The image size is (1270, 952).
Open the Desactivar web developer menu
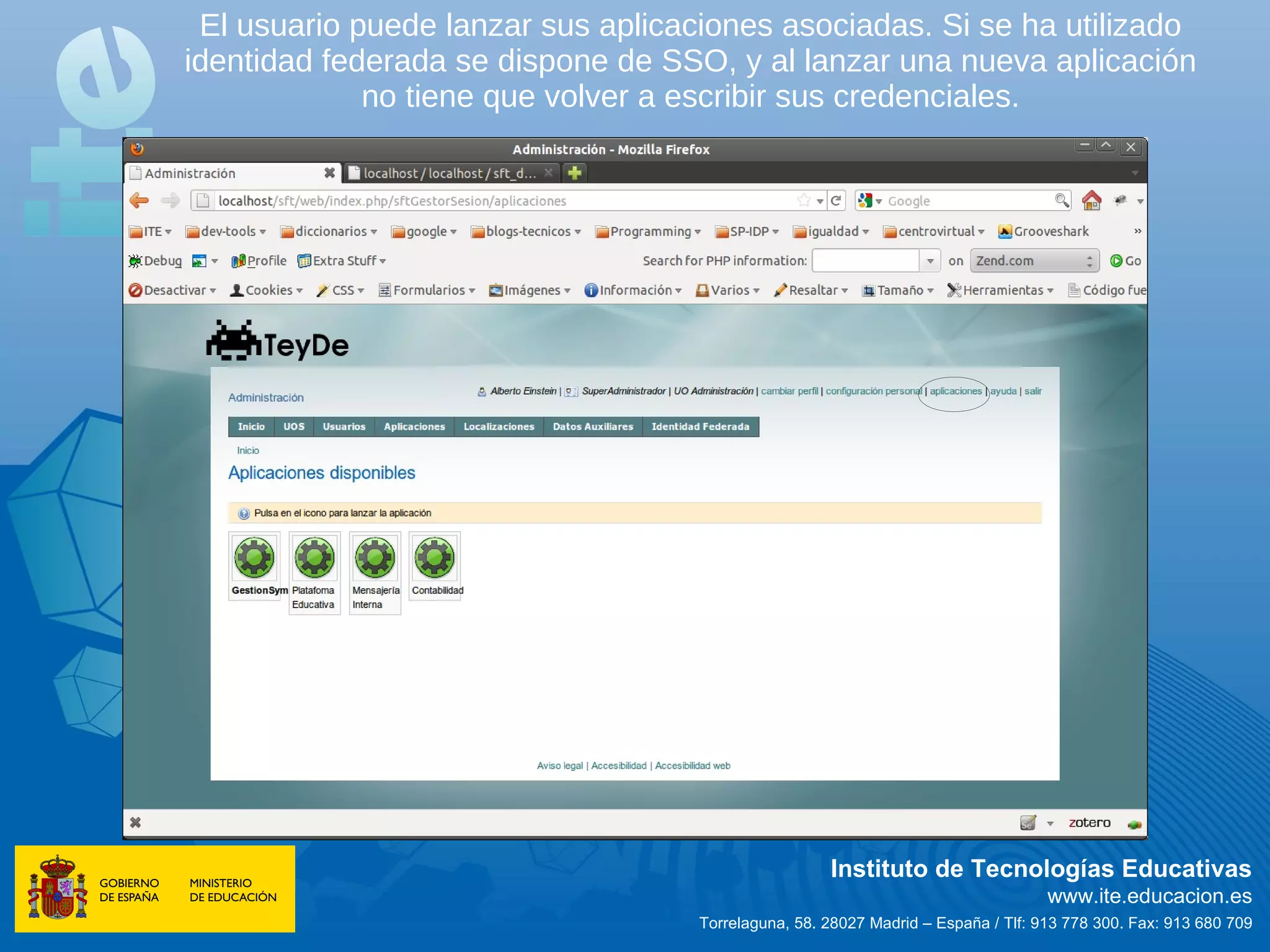tap(172, 290)
